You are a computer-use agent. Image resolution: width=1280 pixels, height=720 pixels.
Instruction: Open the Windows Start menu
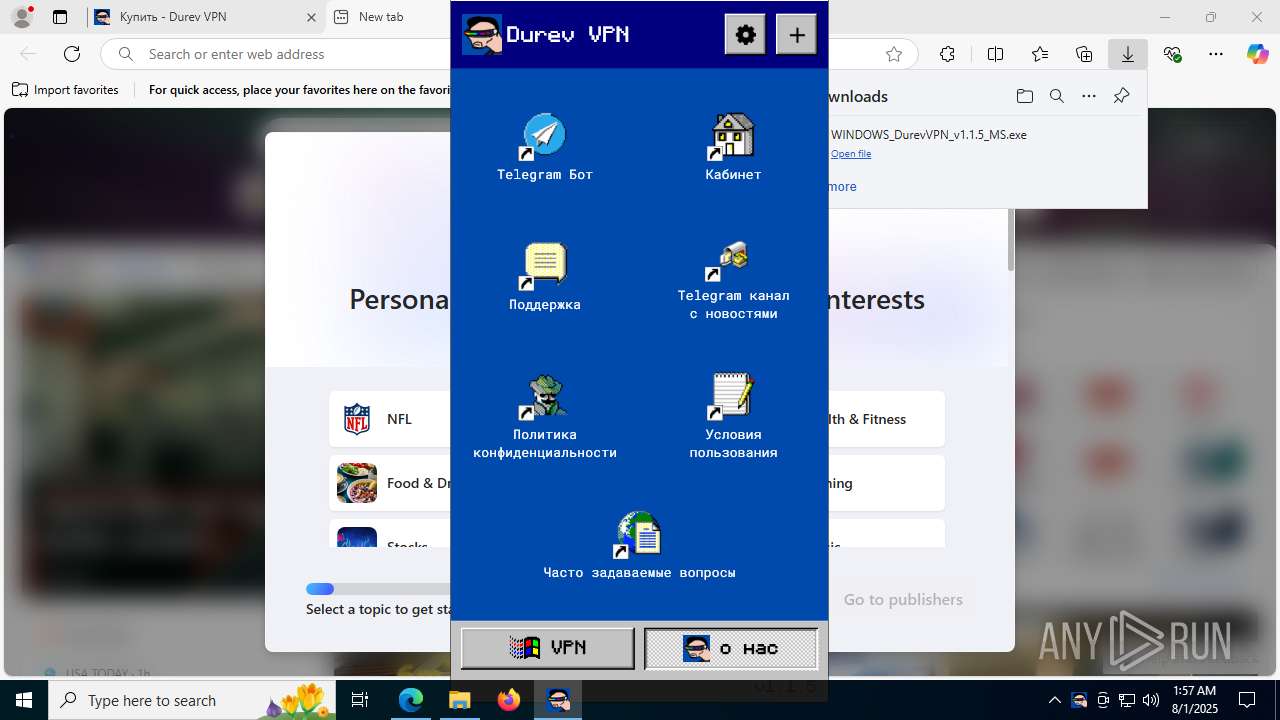pyautogui.click(x=23, y=700)
